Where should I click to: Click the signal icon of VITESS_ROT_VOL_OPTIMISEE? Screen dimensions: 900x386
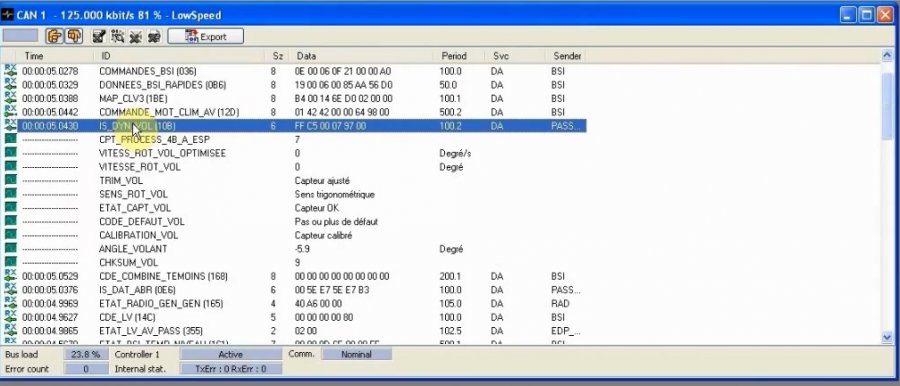coord(10,153)
